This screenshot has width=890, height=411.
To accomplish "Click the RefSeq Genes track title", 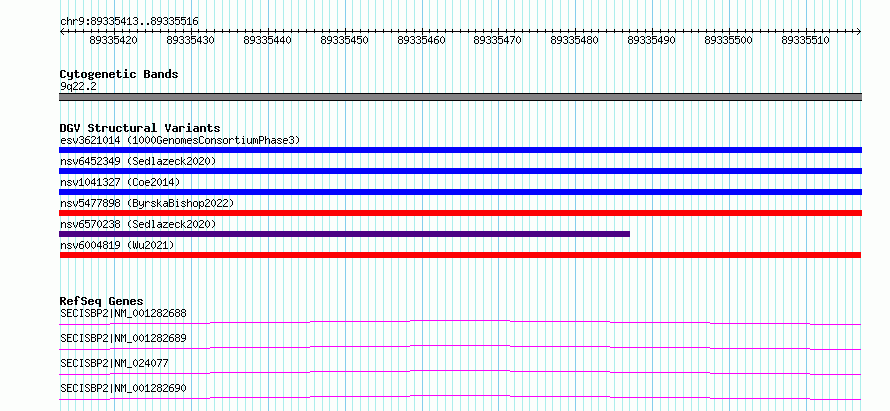I will 102,301.
